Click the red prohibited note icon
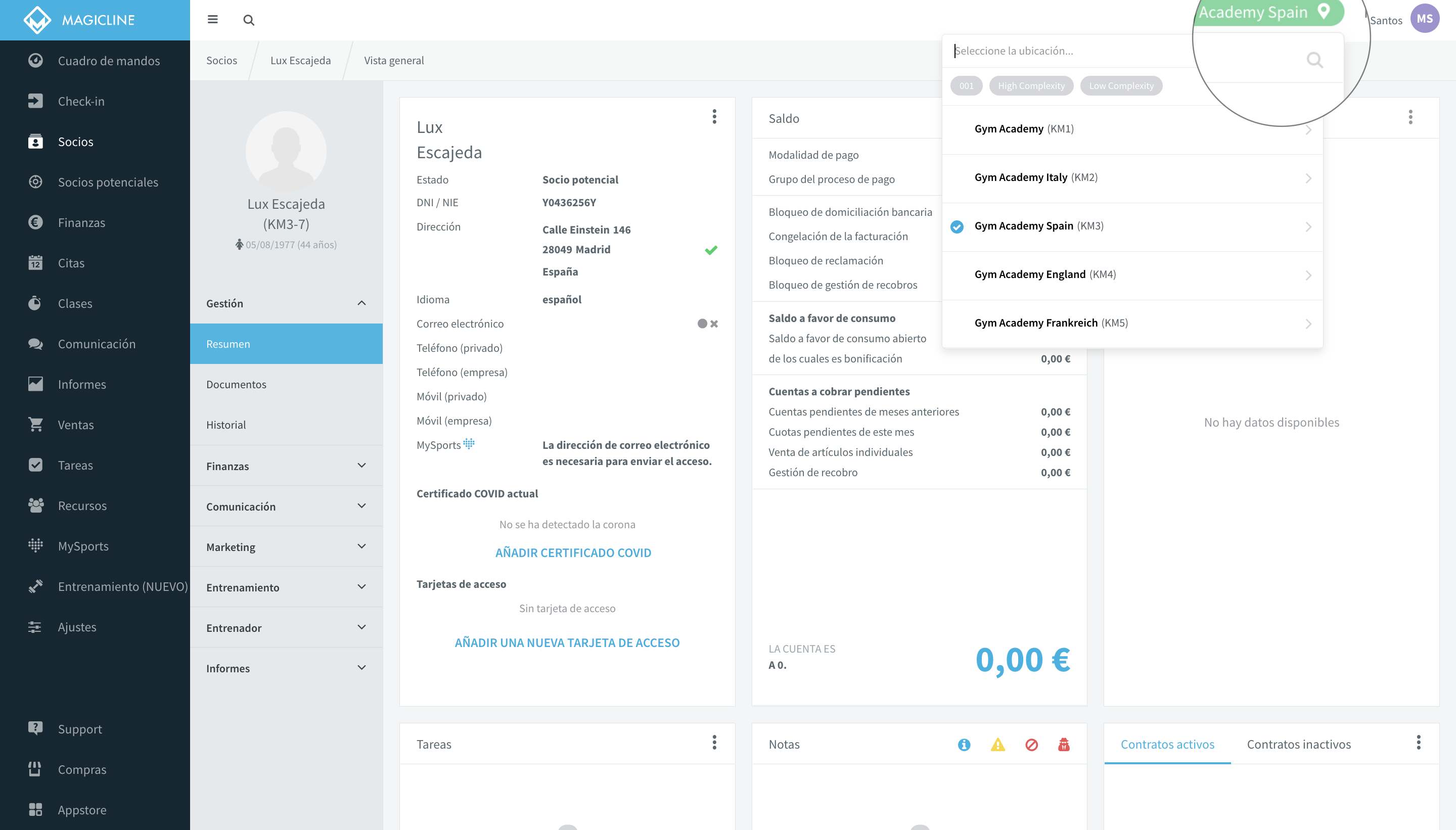Viewport: 1456px width, 830px height. [1031, 745]
